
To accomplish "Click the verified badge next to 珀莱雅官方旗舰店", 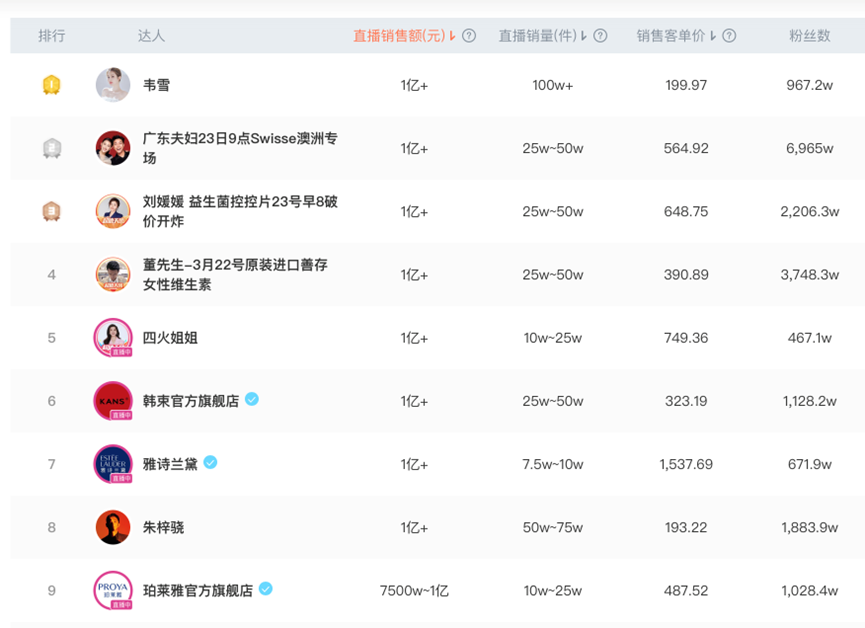I will [x=265, y=588].
